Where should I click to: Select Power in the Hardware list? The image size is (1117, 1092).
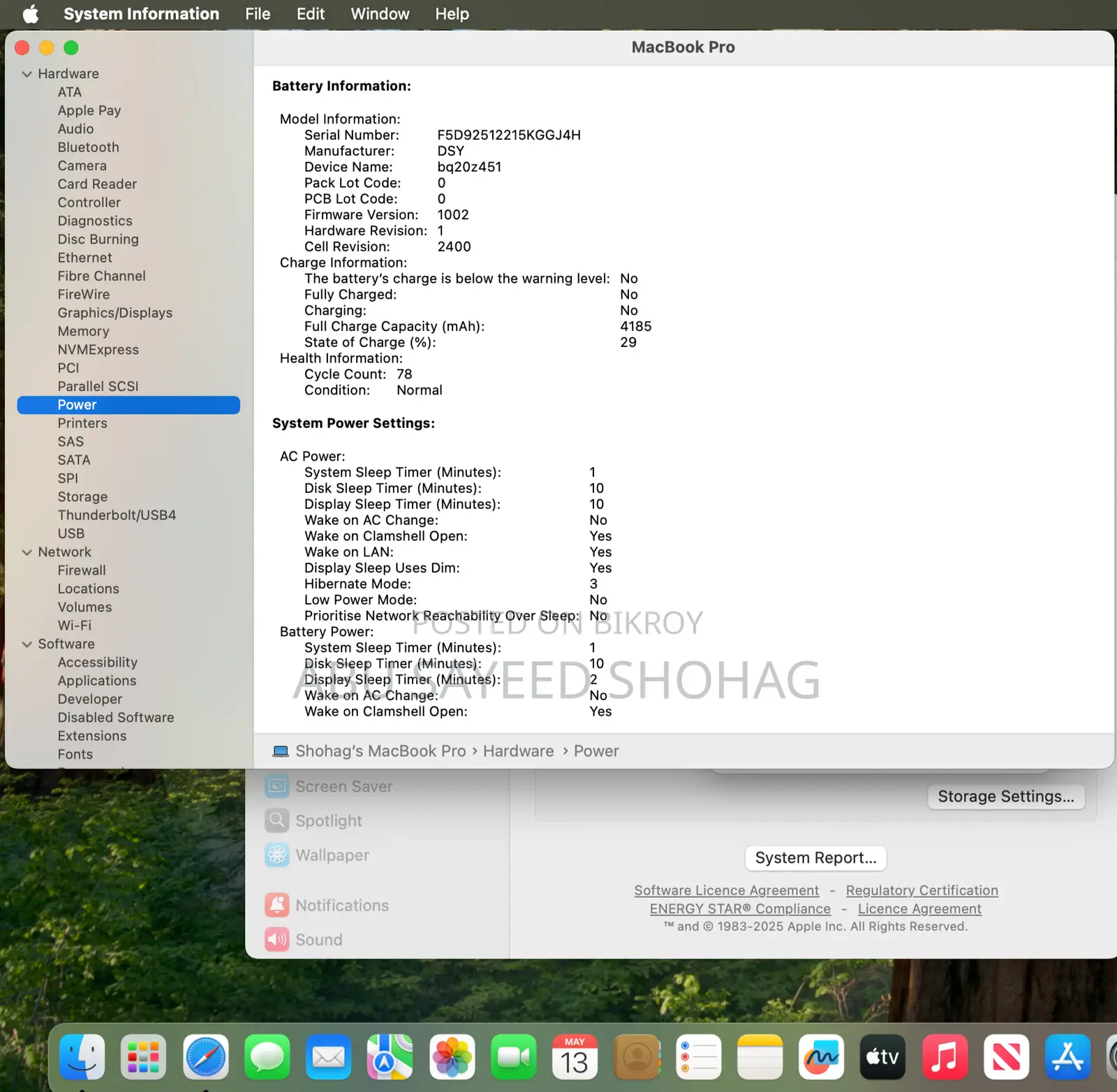[x=128, y=405]
